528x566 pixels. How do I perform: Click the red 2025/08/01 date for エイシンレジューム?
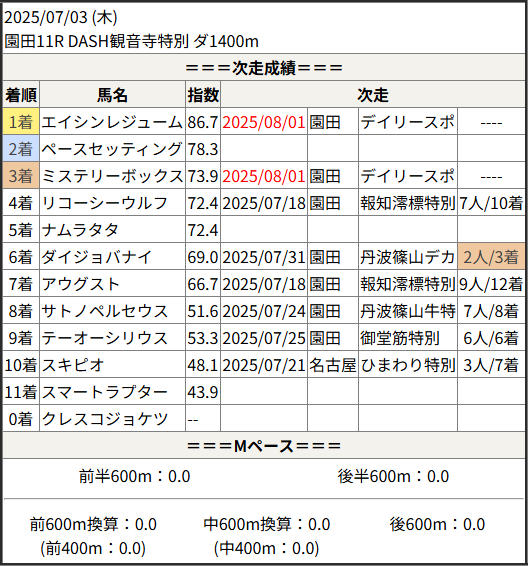pyautogui.click(x=264, y=122)
